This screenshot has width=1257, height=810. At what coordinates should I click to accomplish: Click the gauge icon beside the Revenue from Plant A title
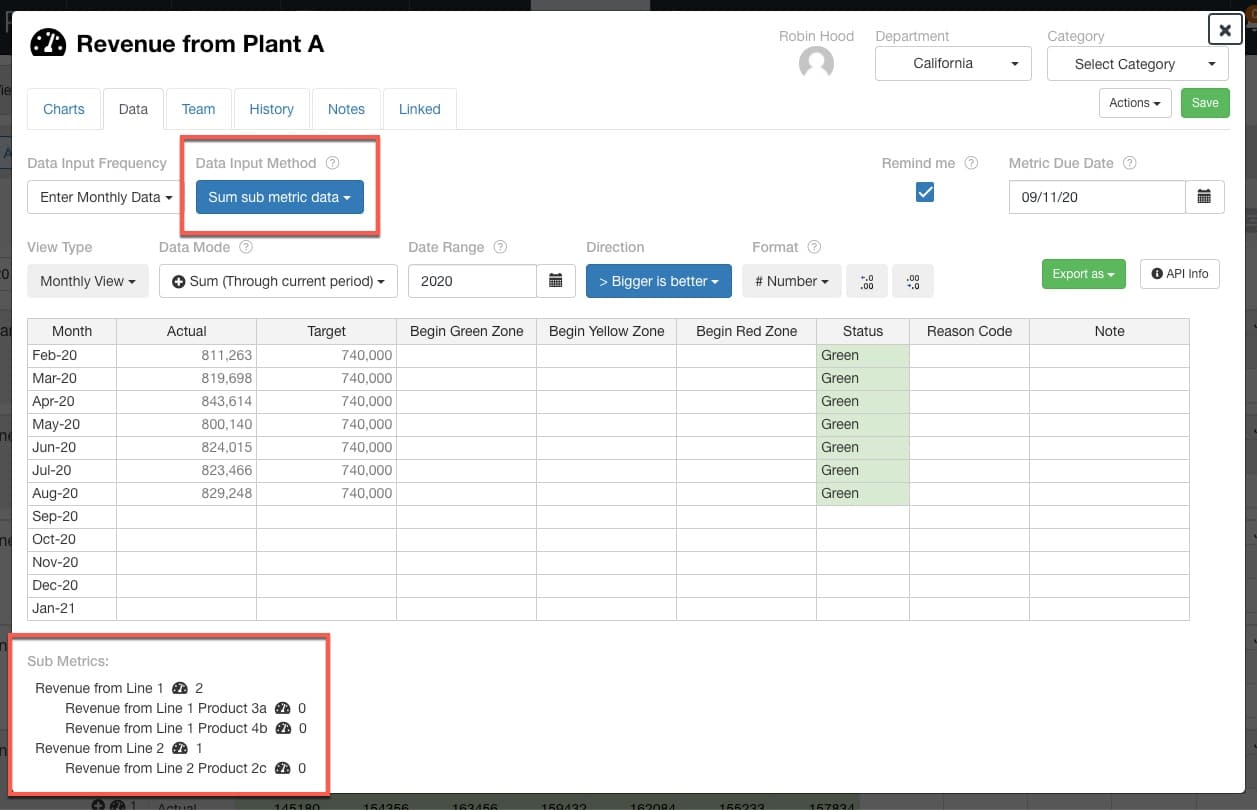tap(48, 43)
